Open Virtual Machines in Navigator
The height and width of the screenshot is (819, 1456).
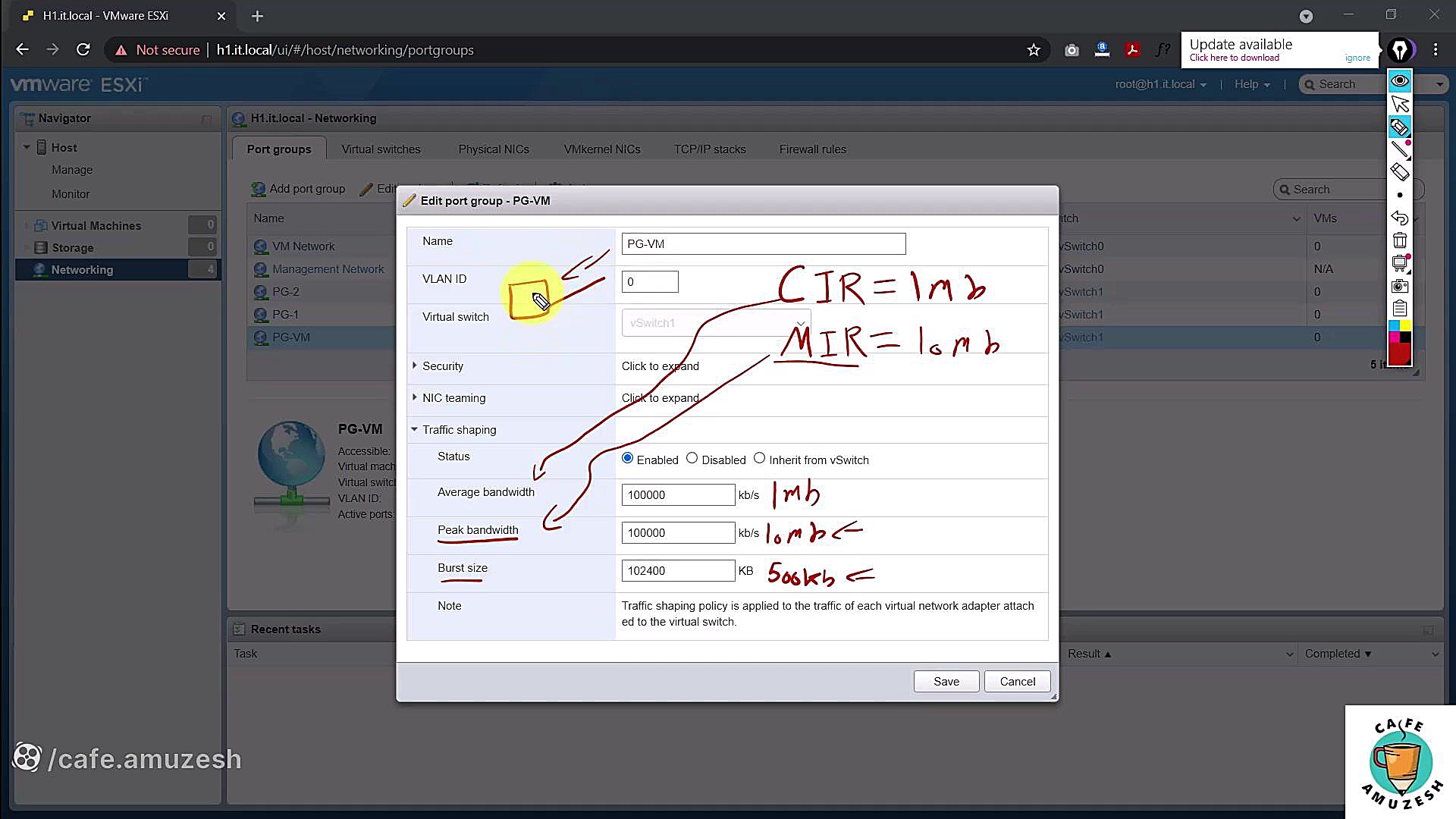pos(96,226)
